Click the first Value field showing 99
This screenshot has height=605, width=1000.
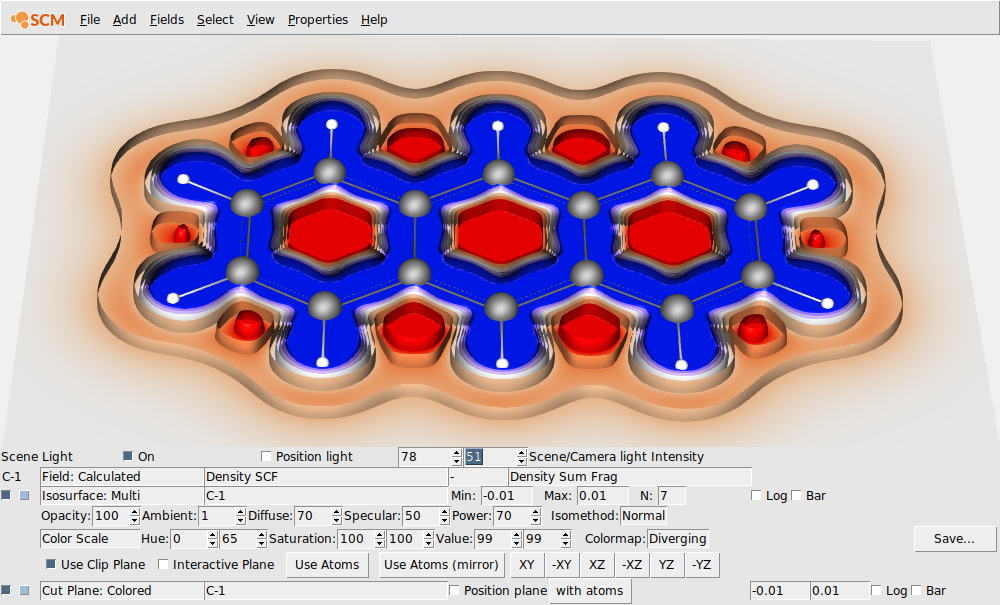[493, 539]
